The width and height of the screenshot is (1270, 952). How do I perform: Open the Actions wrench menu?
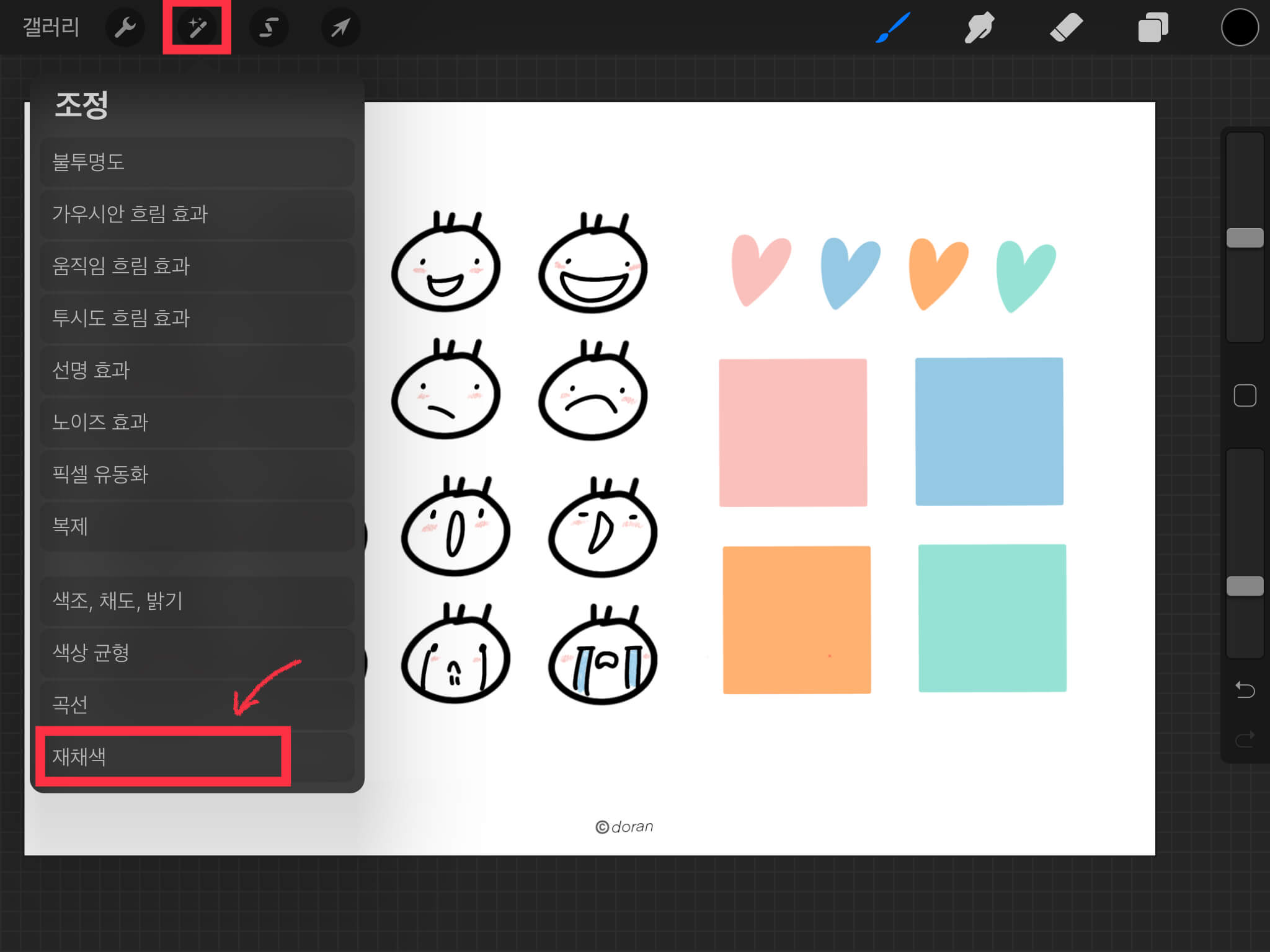(125, 27)
